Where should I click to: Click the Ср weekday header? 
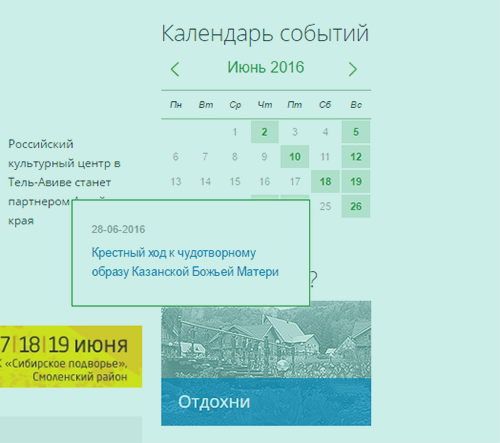[x=235, y=105]
